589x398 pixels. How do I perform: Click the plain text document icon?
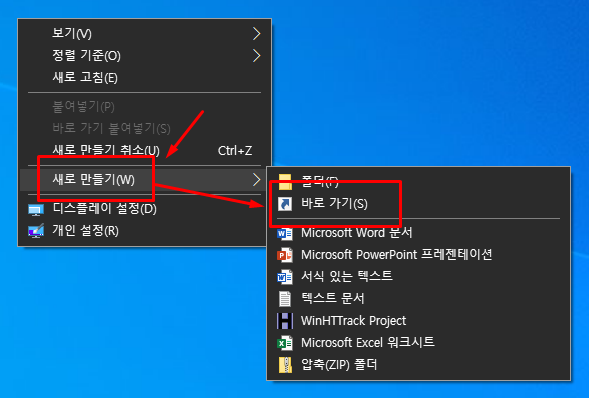pyautogui.click(x=285, y=299)
